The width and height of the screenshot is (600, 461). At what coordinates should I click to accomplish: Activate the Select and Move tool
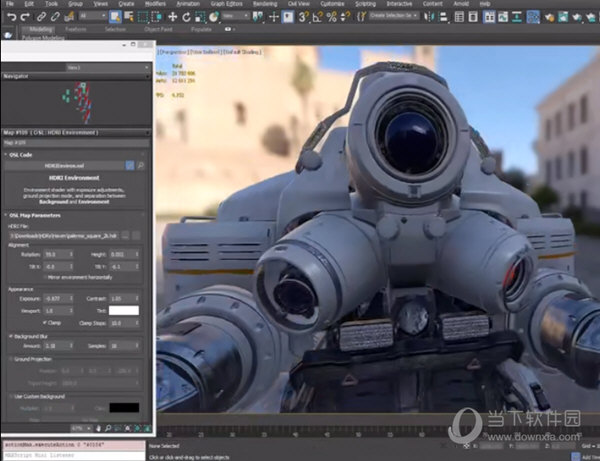[173, 17]
